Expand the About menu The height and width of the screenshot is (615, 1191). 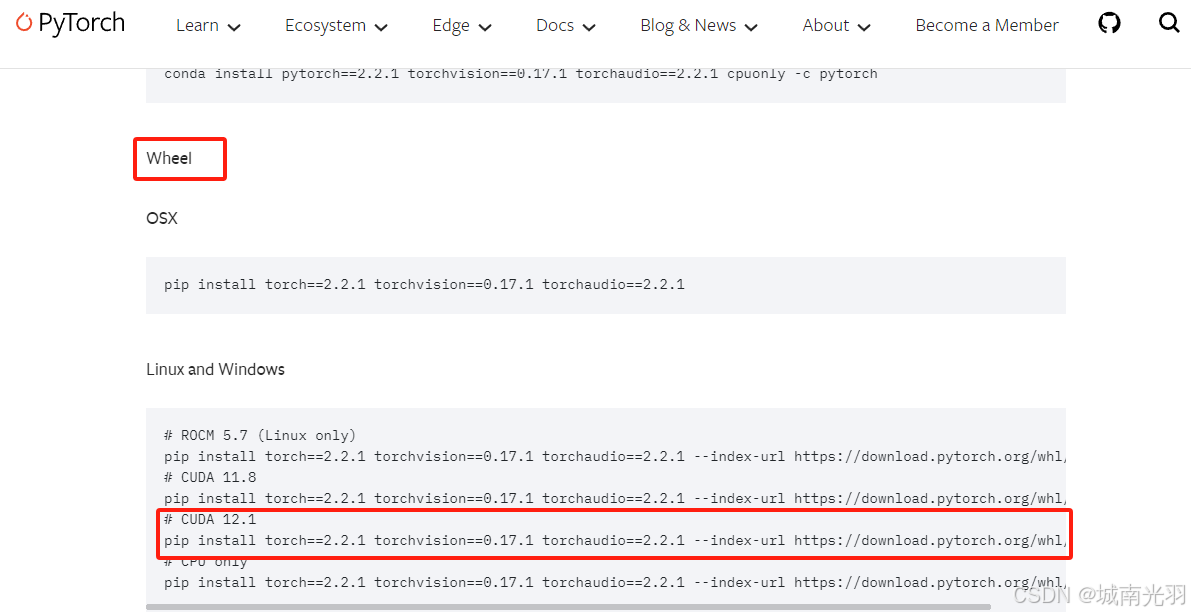(836, 26)
